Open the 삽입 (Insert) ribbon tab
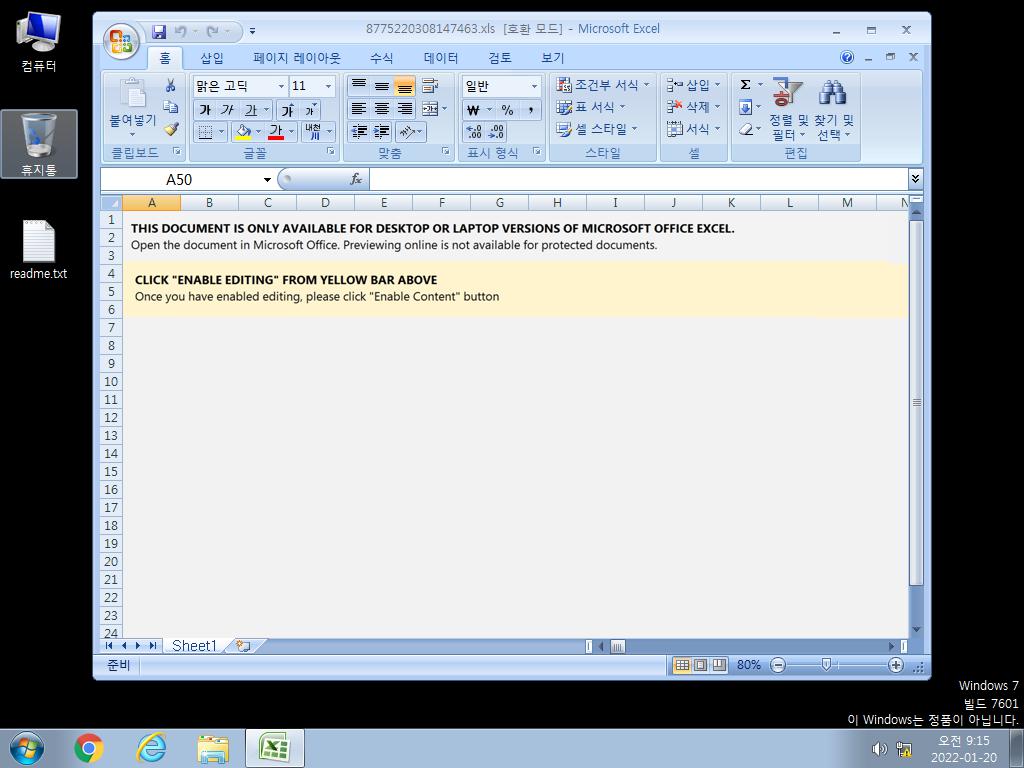The image size is (1024, 768). [212, 58]
